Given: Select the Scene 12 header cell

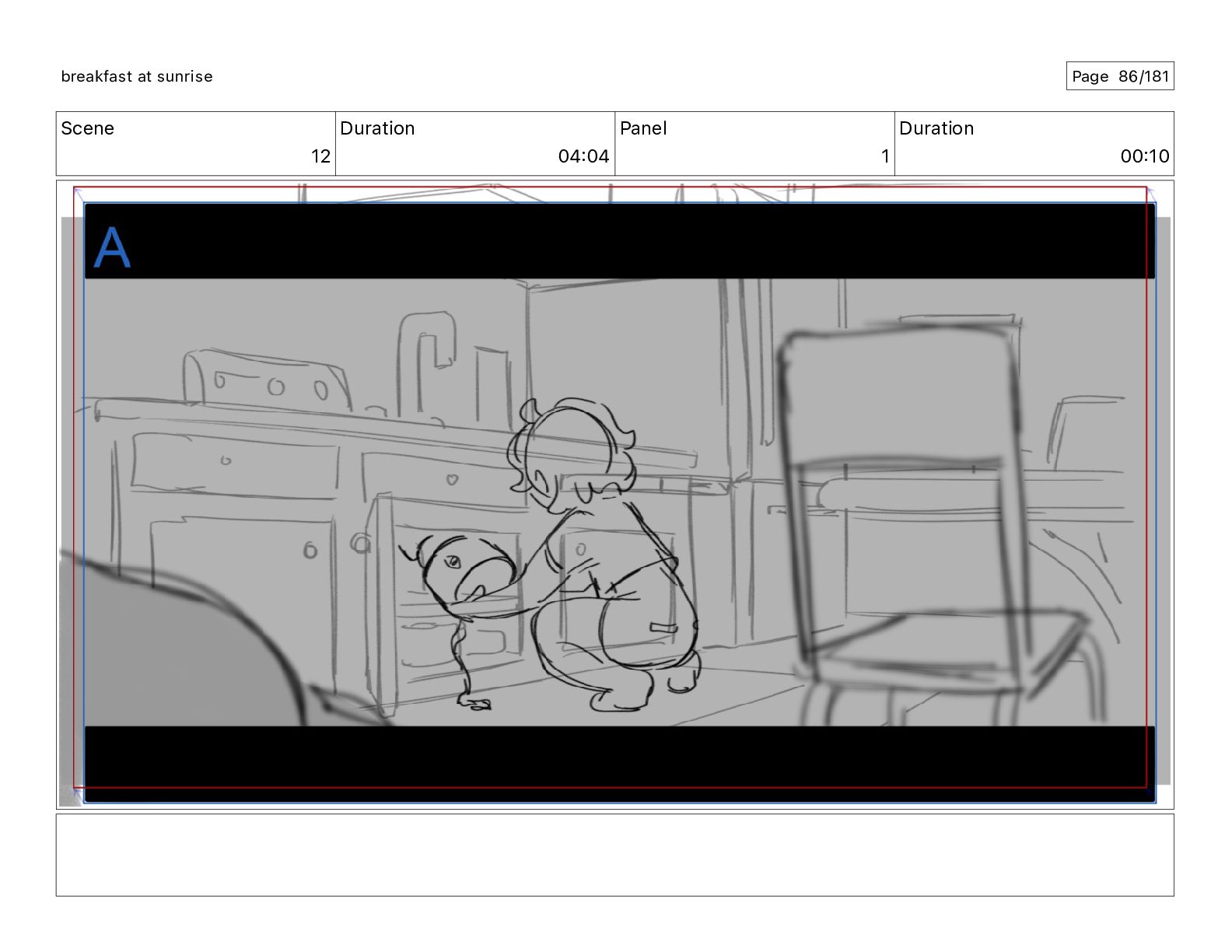Looking at the screenshot, I should (x=196, y=143).
